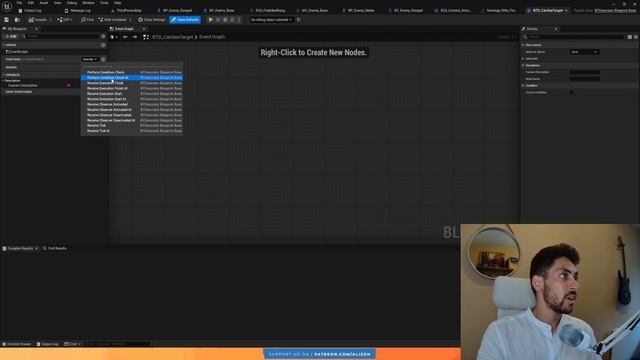Close the My Blueprint panel tab
This screenshot has width=640, height=360.
[36, 29]
